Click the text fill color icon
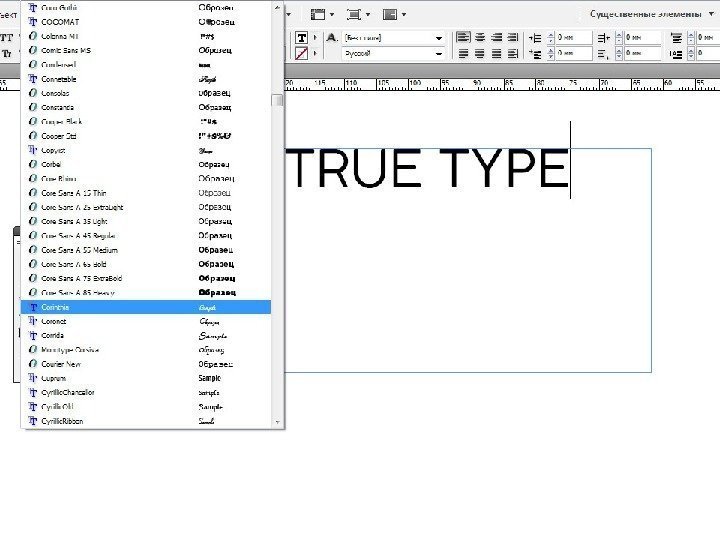720x540 pixels. click(301, 38)
